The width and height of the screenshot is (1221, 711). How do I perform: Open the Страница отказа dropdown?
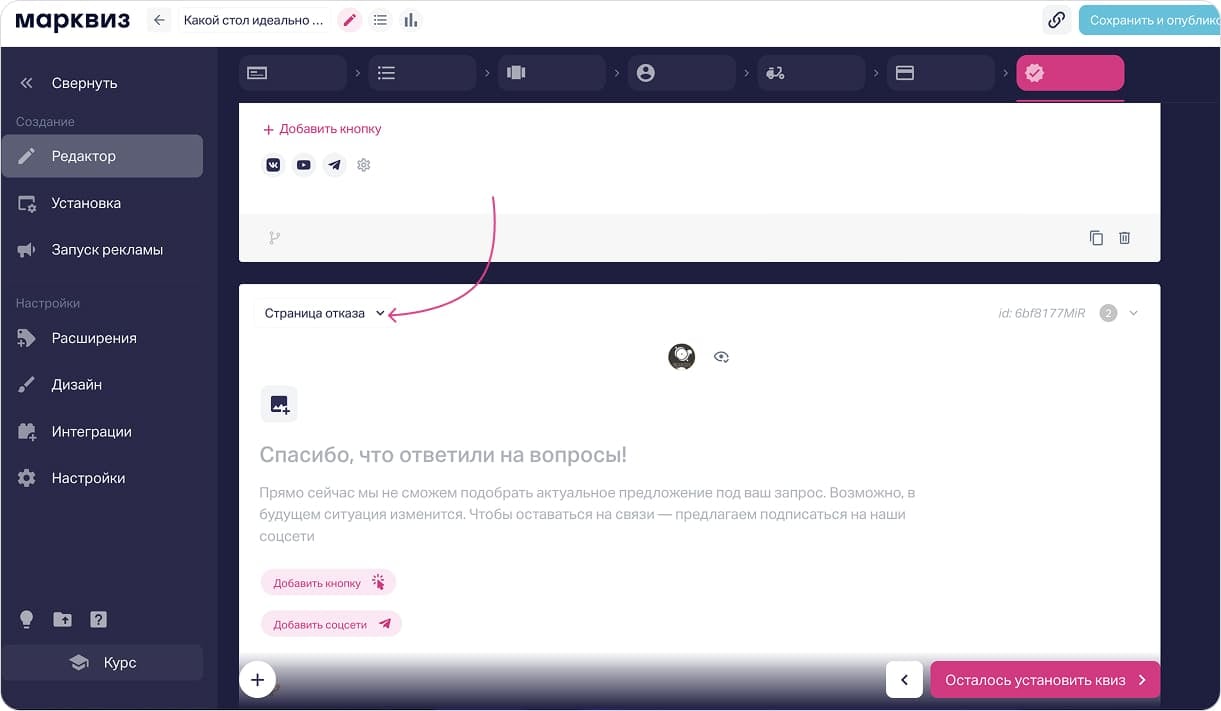[324, 313]
